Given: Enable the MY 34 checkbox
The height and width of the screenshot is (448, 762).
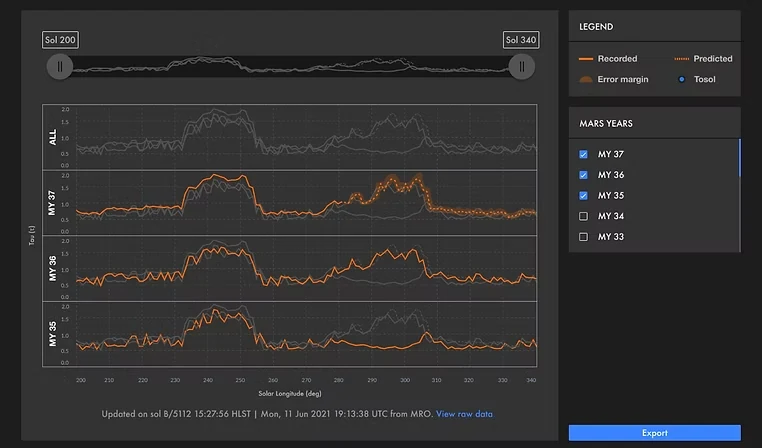Looking at the screenshot, I should coord(584,216).
